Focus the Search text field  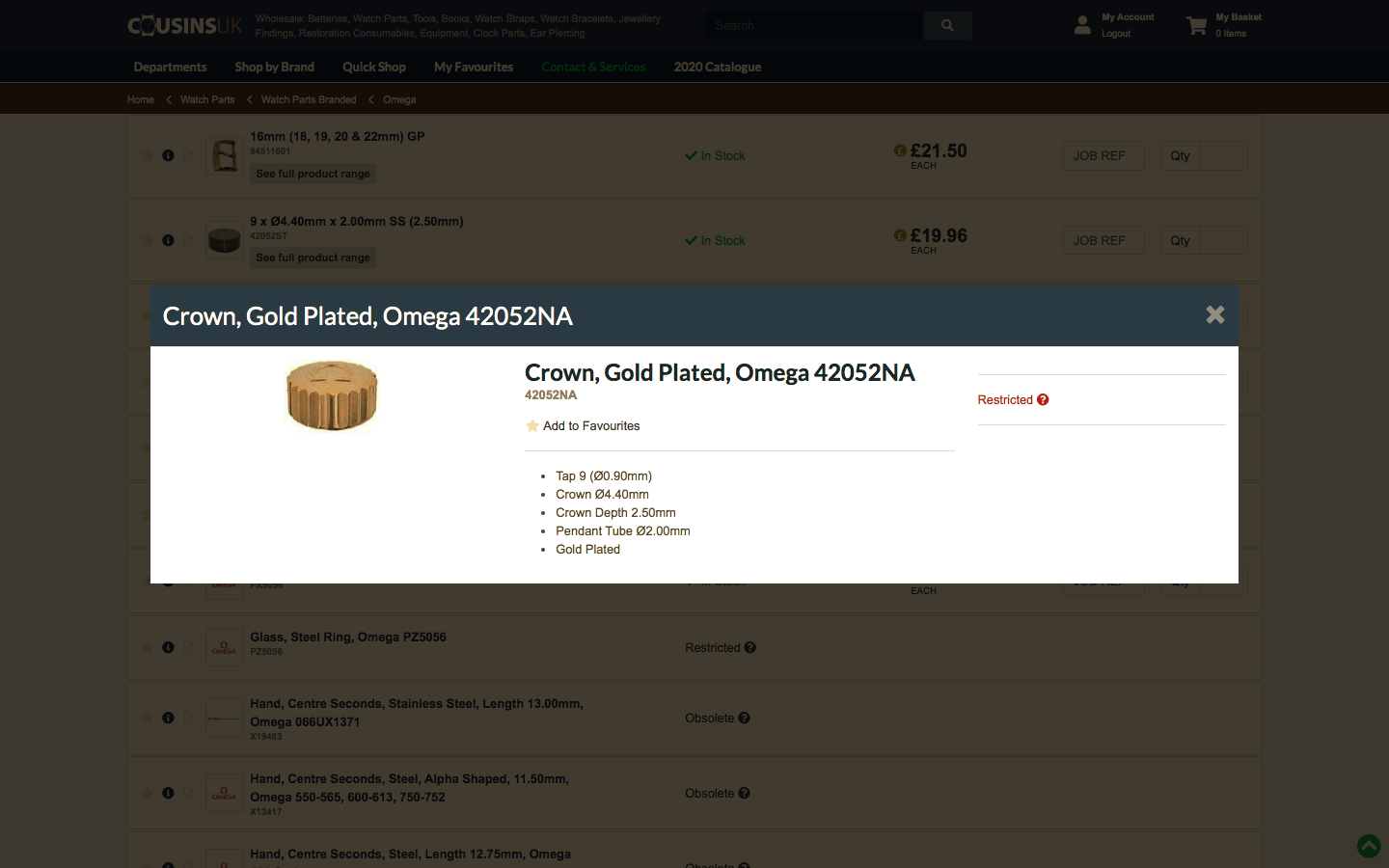(813, 26)
